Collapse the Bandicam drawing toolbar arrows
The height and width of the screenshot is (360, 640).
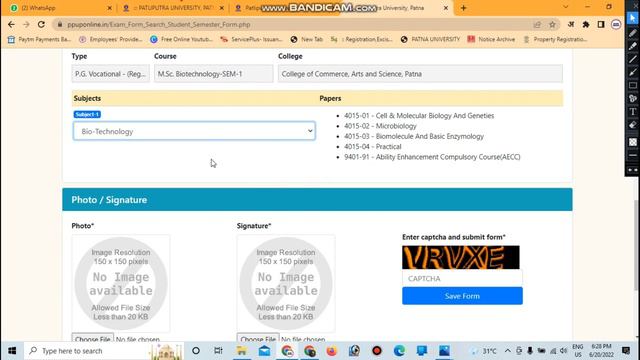tap(633, 170)
